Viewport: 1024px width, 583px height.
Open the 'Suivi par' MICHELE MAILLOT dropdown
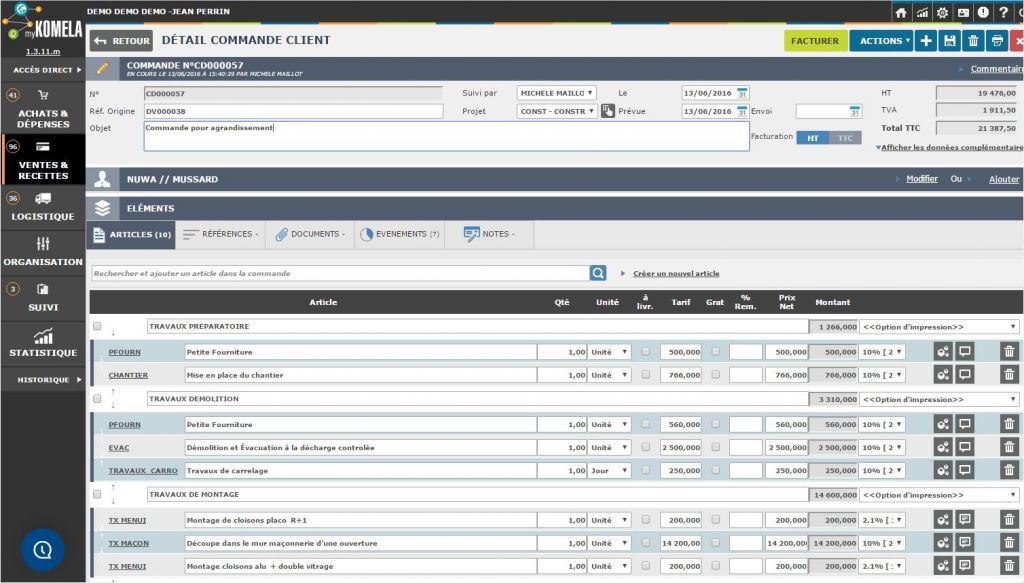556,93
